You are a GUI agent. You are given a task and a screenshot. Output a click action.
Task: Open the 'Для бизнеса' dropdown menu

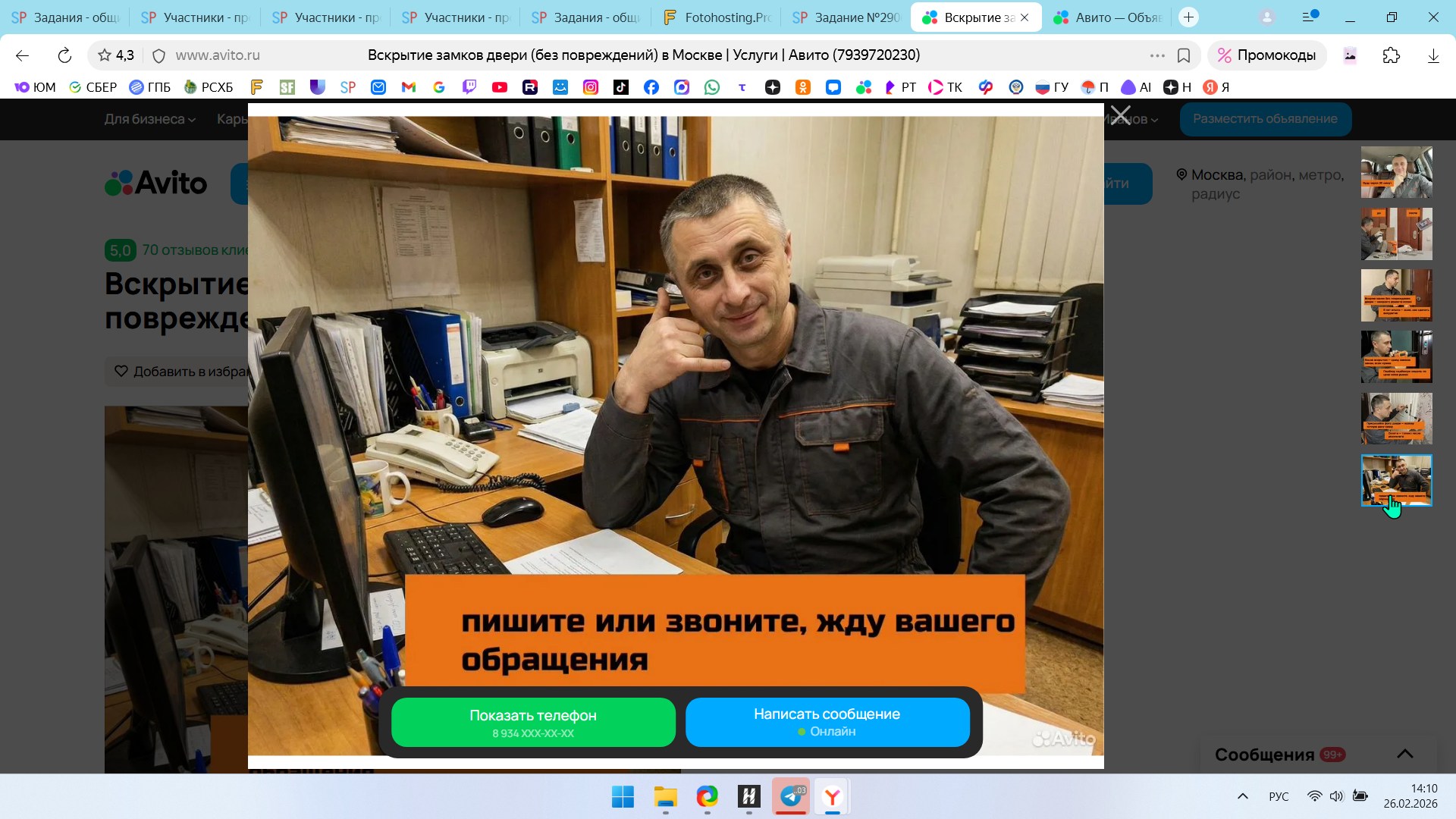point(149,119)
